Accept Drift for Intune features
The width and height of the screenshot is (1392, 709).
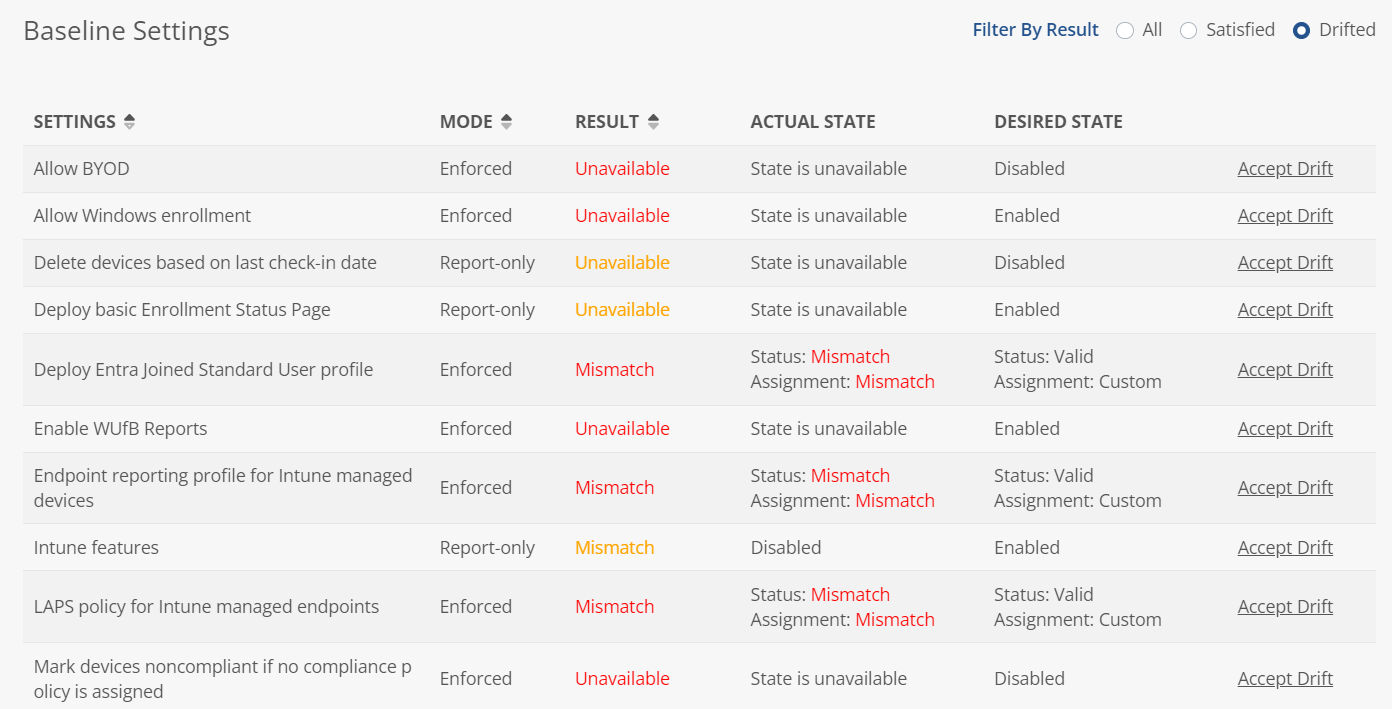click(x=1285, y=548)
